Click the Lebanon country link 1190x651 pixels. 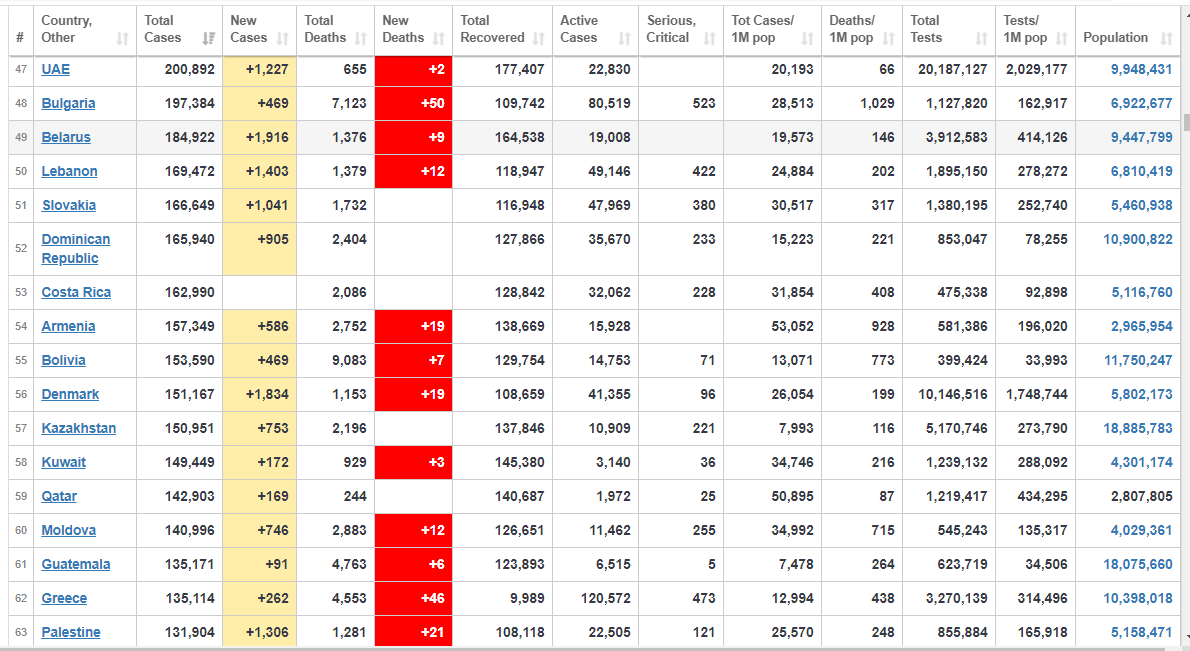pyautogui.click(x=69, y=171)
